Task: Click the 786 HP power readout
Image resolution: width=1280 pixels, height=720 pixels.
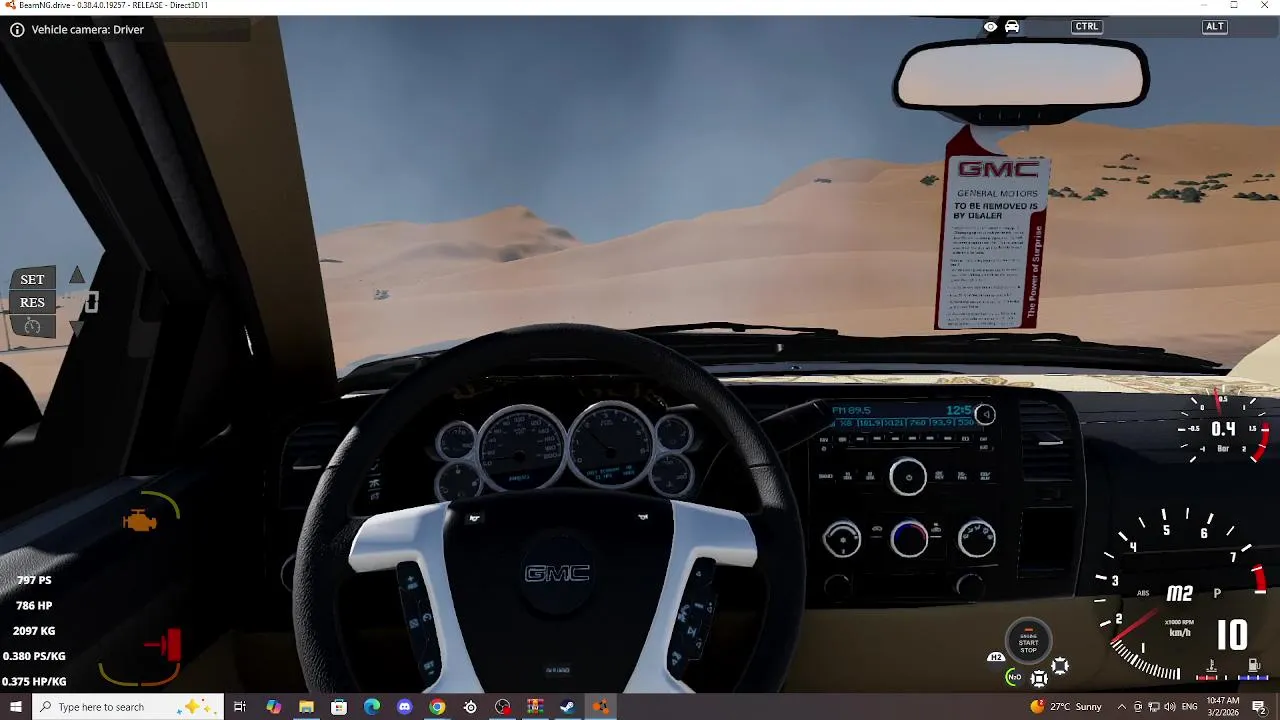Action: tap(34, 605)
